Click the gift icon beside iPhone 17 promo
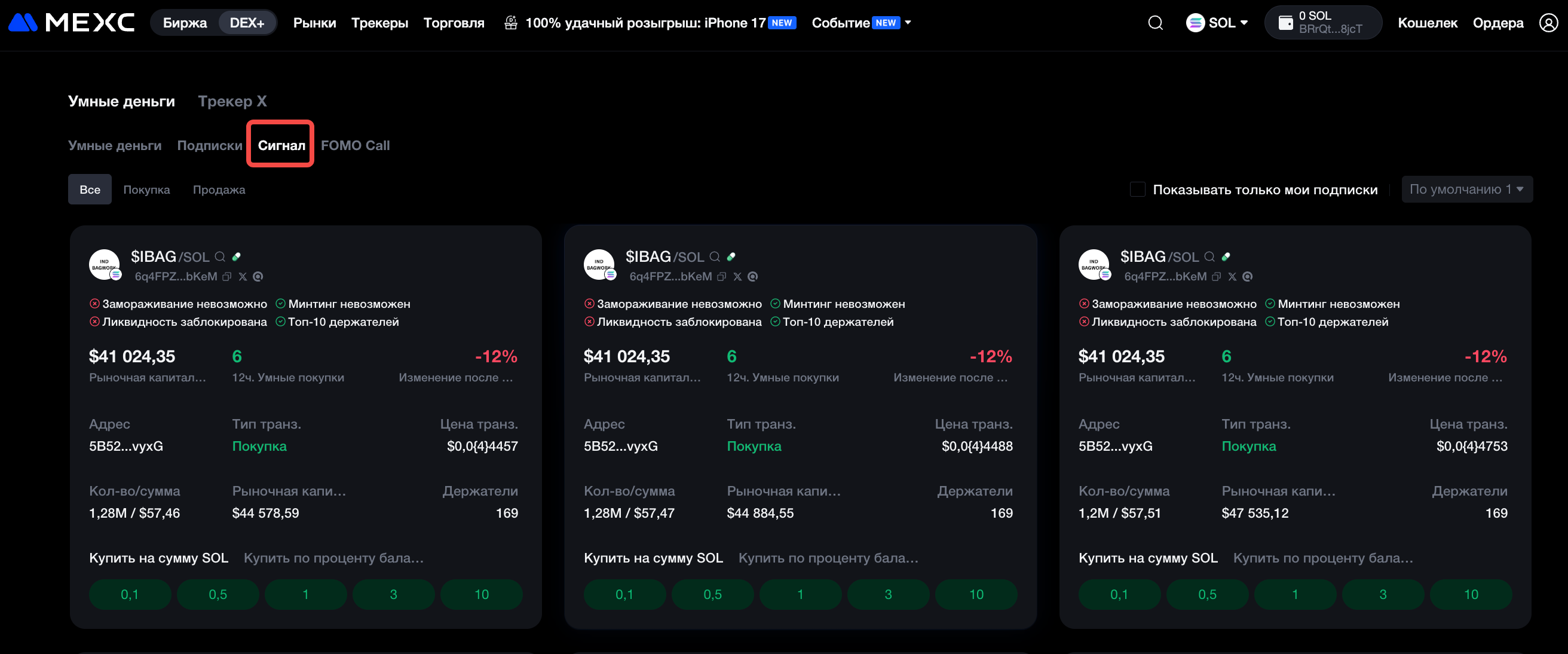Image resolution: width=1568 pixels, height=654 pixels. point(511,23)
